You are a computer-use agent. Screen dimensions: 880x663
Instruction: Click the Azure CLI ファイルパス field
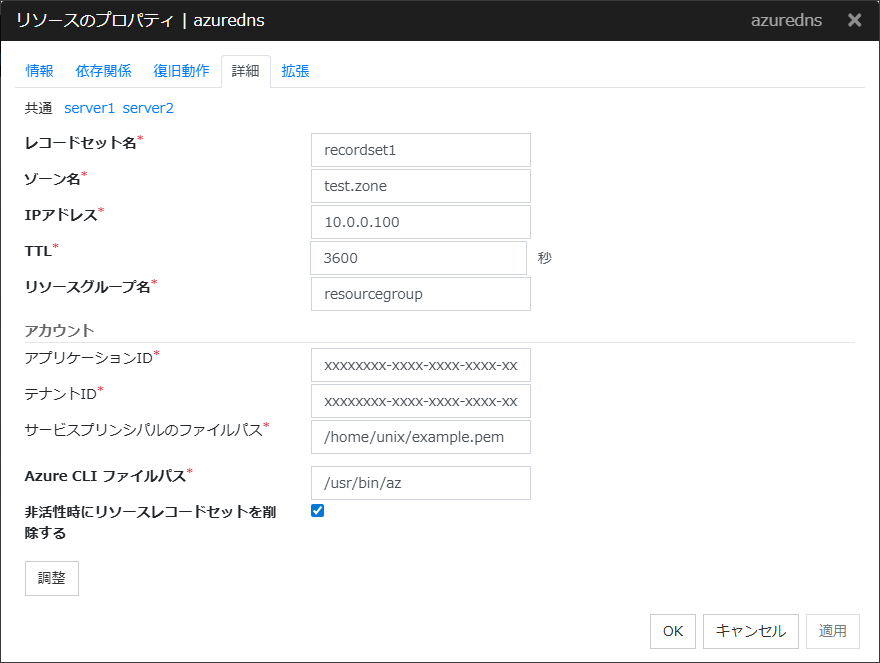point(420,483)
